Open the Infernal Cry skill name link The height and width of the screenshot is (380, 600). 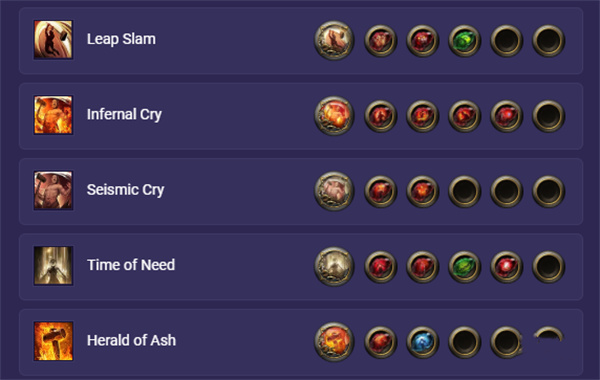[124, 114]
